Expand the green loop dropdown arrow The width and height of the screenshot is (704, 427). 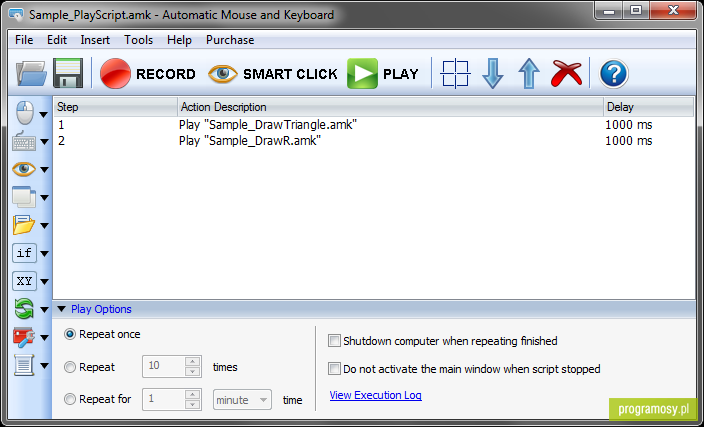click(44, 310)
